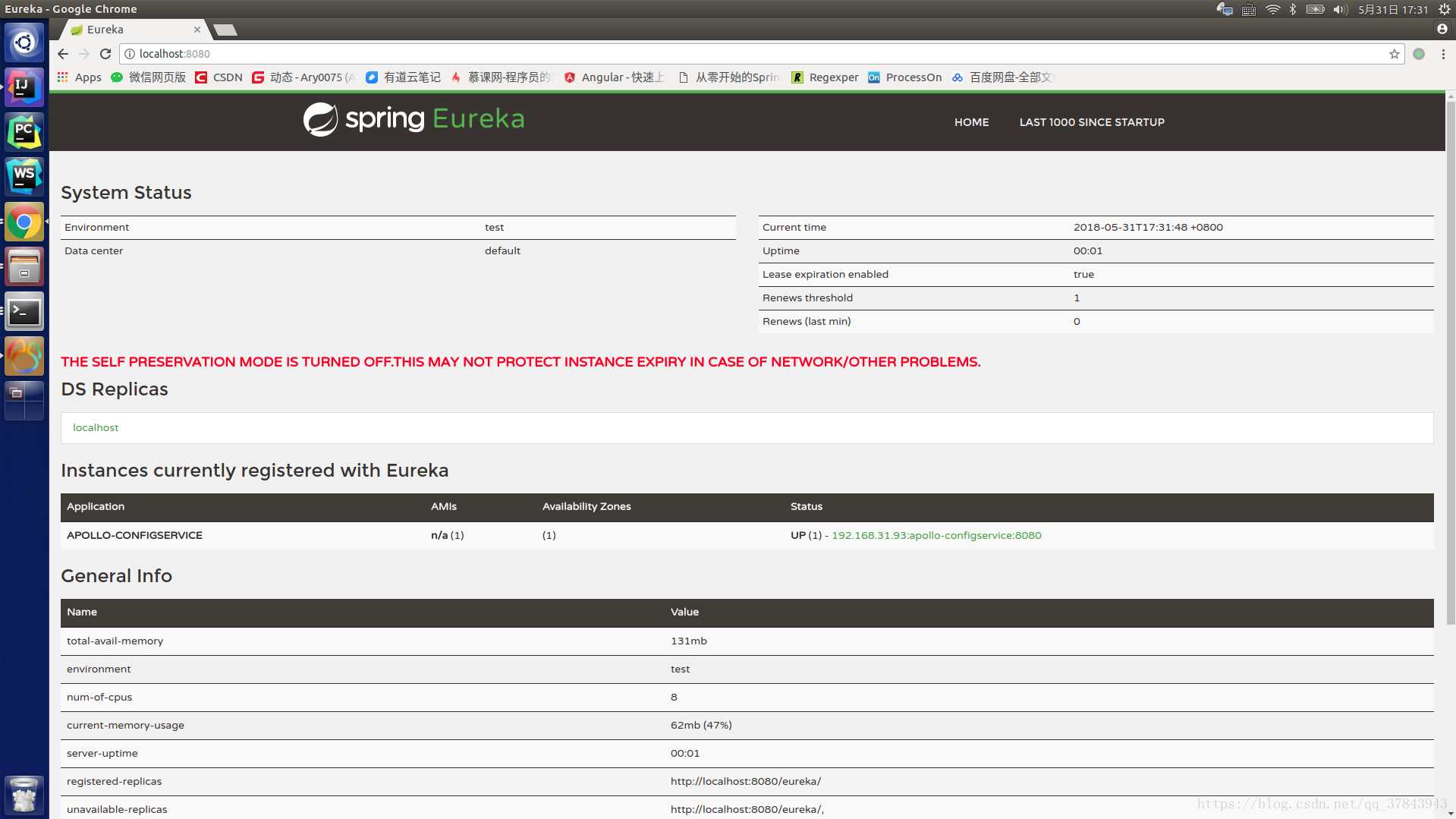Open Bluetooth indicator menu
The image size is (1456, 819).
click(1293, 9)
